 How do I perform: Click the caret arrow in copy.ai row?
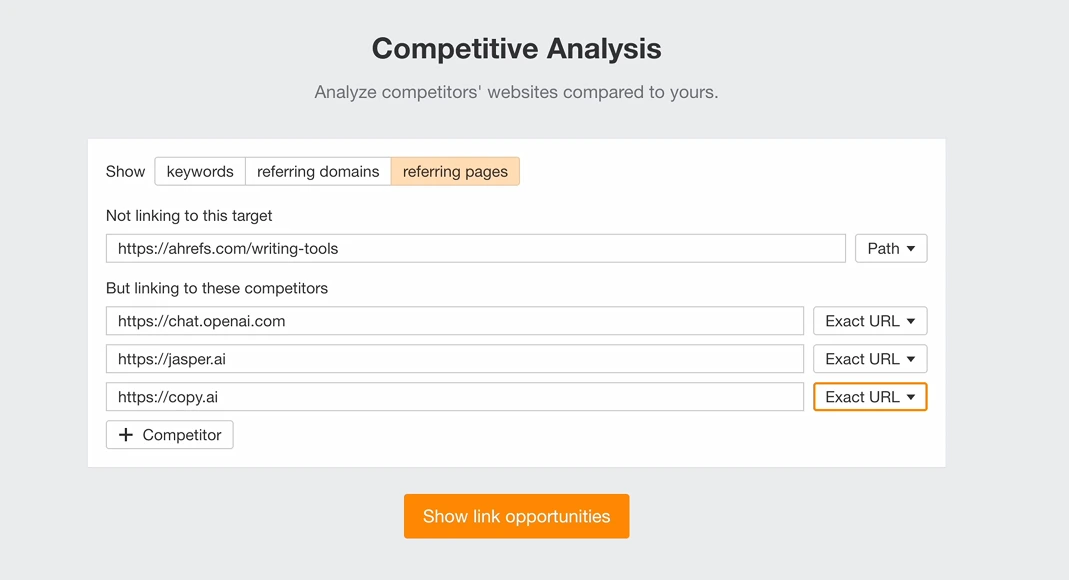pyautogui.click(x=911, y=397)
